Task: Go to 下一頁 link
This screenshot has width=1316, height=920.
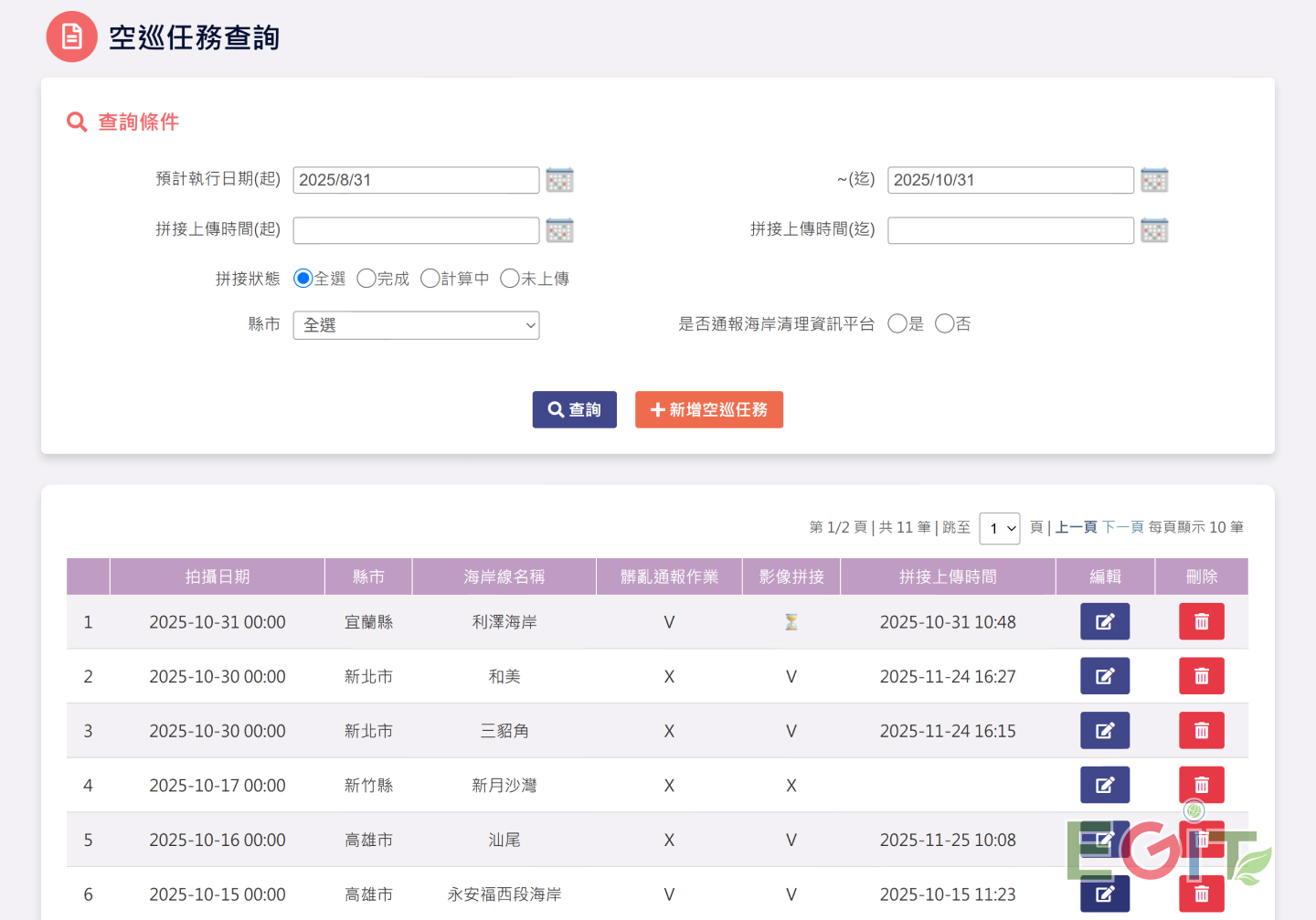Action: point(1123,527)
